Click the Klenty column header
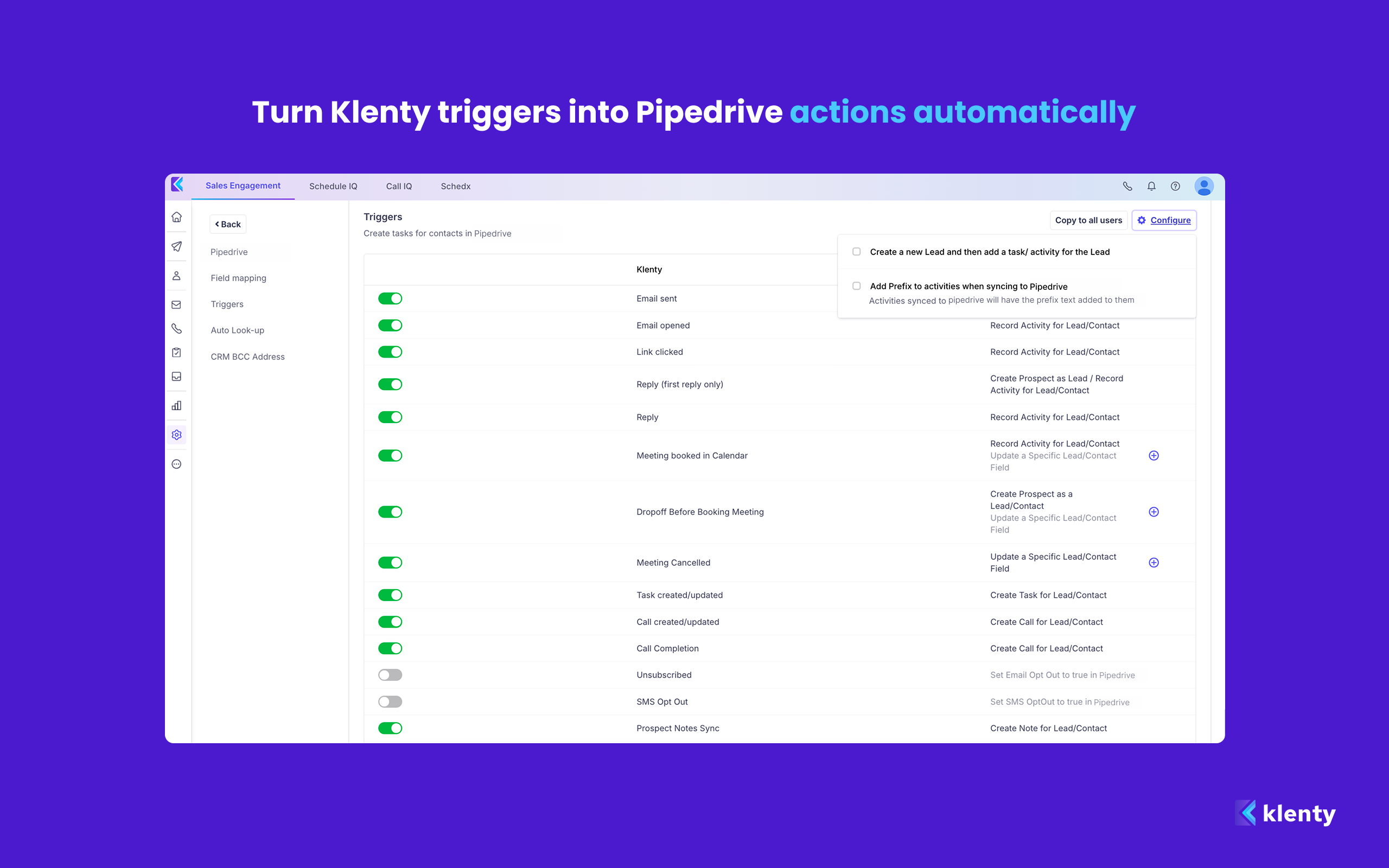 (649, 270)
